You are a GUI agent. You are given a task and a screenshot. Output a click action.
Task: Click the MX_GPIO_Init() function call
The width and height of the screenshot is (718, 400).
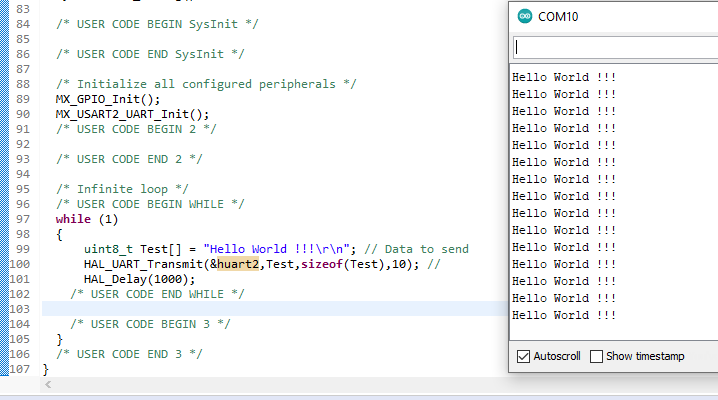pos(107,99)
